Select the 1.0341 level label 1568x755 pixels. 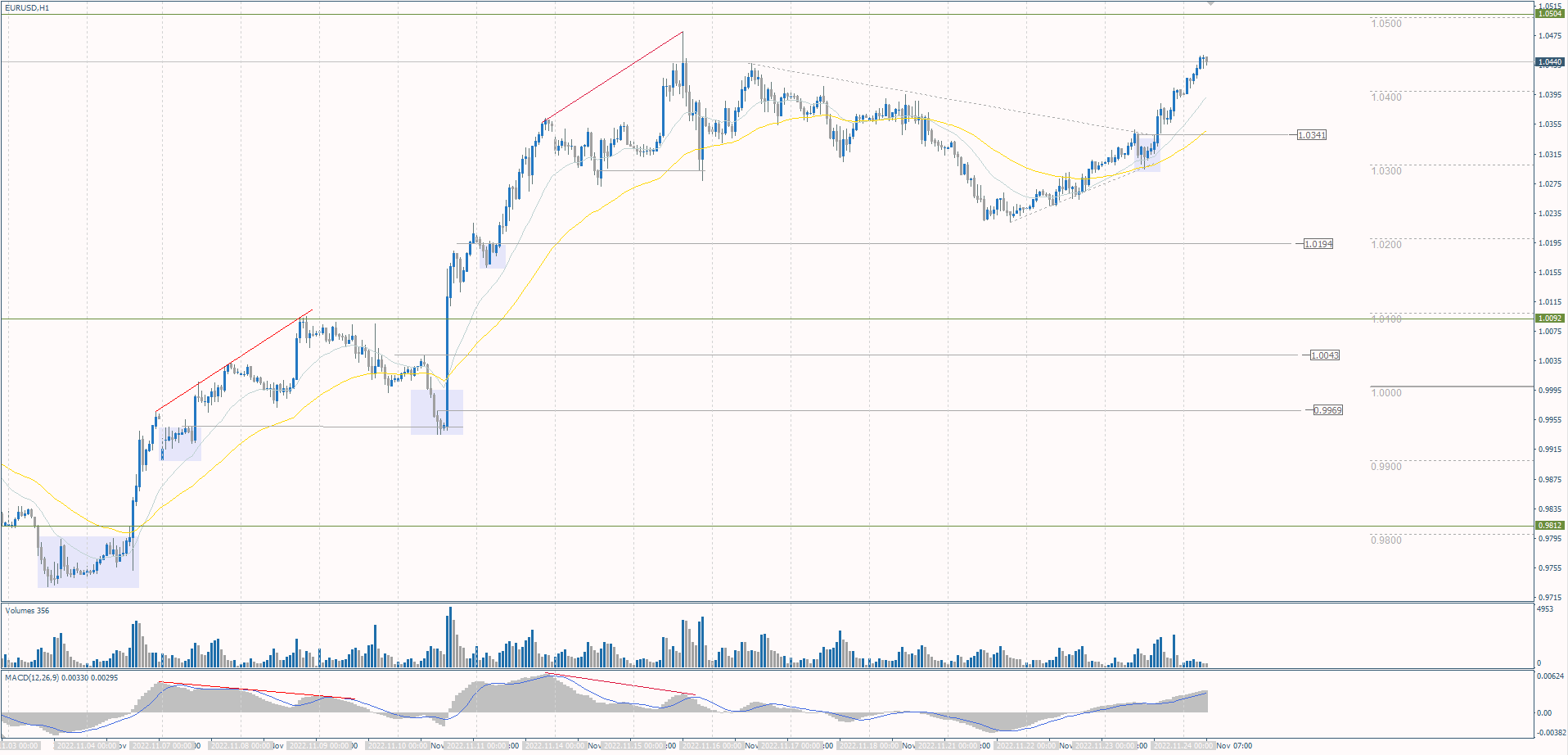click(1312, 134)
